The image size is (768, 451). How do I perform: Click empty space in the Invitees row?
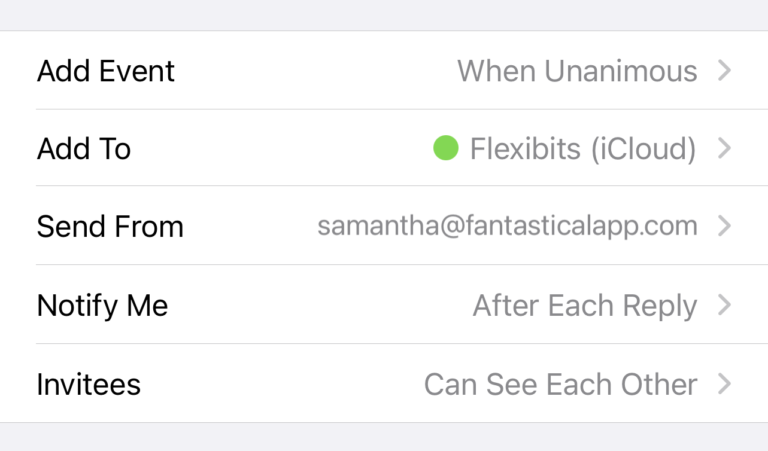[280, 384]
